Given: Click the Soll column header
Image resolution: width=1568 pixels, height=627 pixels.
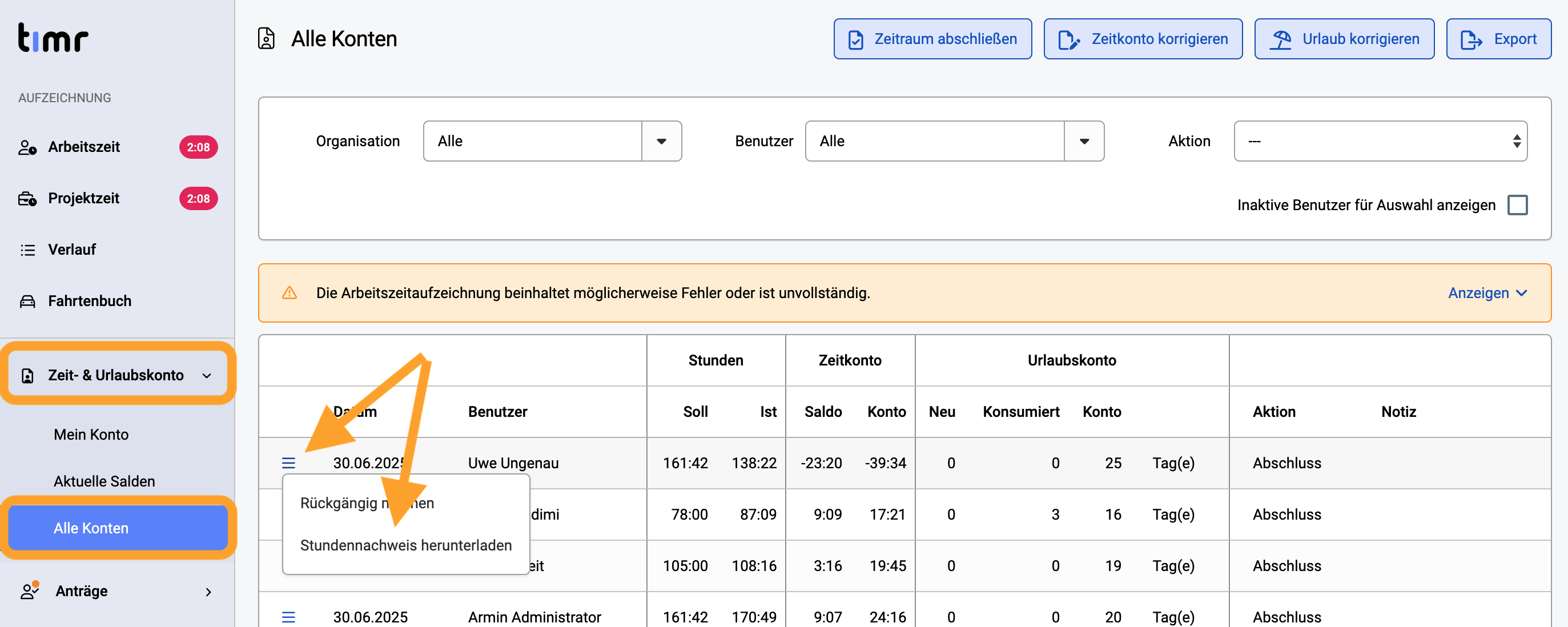Looking at the screenshot, I should point(695,412).
